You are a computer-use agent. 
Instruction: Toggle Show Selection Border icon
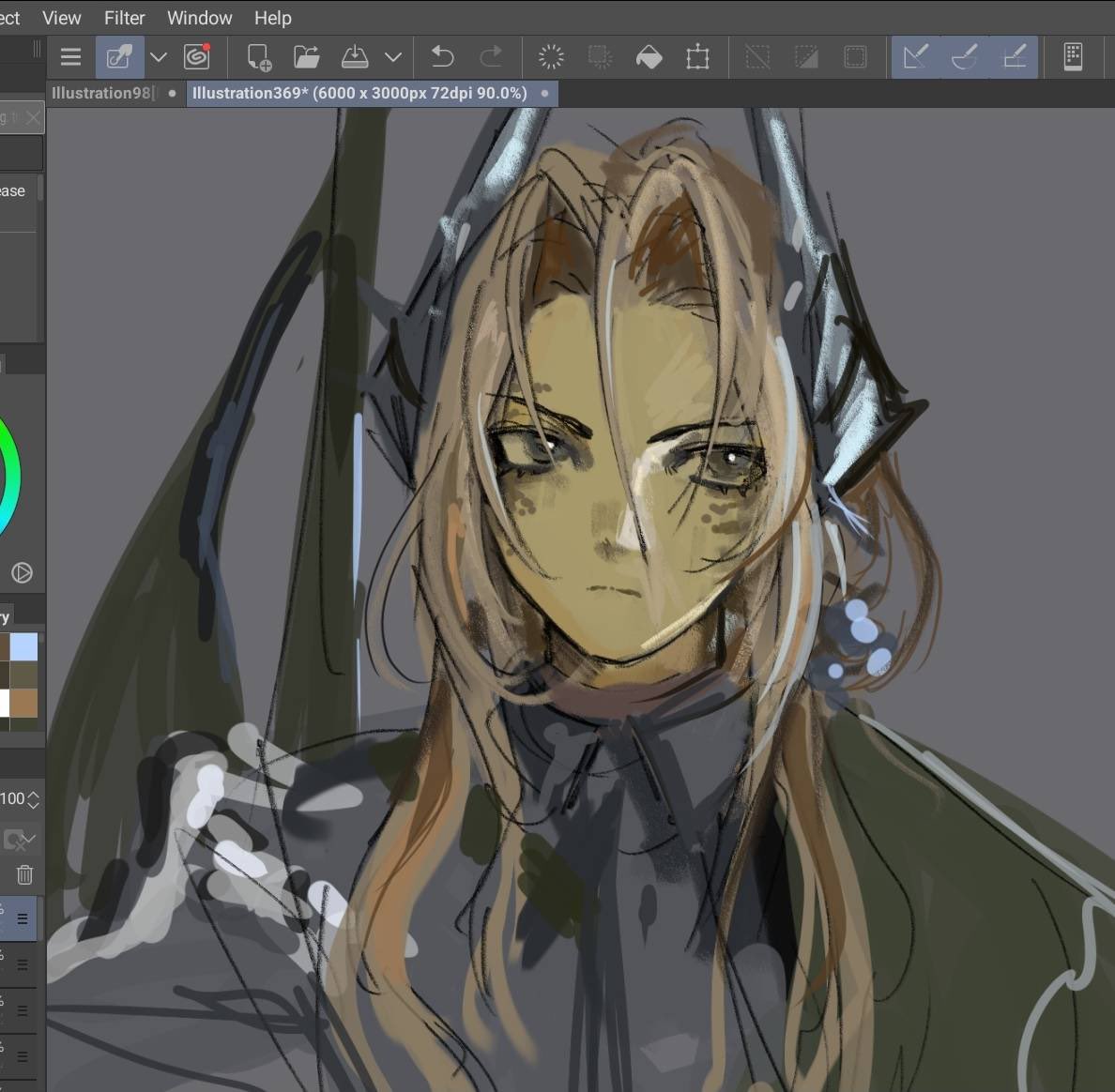[855, 57]
